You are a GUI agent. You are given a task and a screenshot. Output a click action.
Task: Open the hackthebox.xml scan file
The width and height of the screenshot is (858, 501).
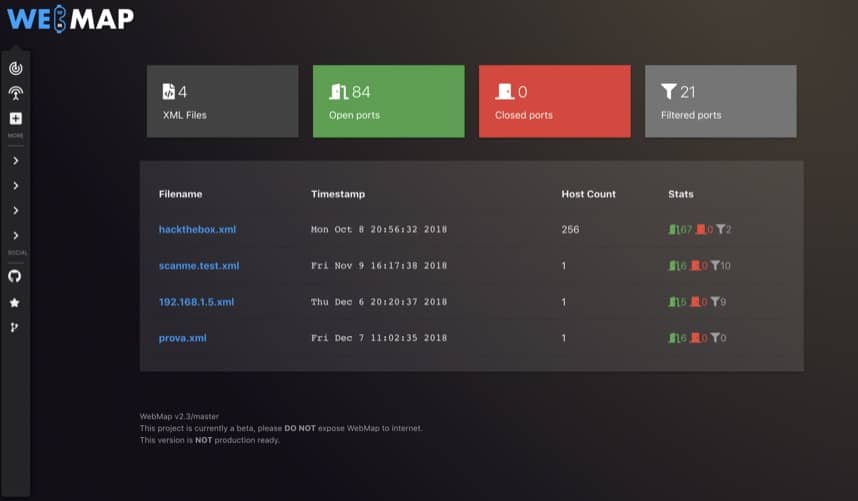click(197, 230)
